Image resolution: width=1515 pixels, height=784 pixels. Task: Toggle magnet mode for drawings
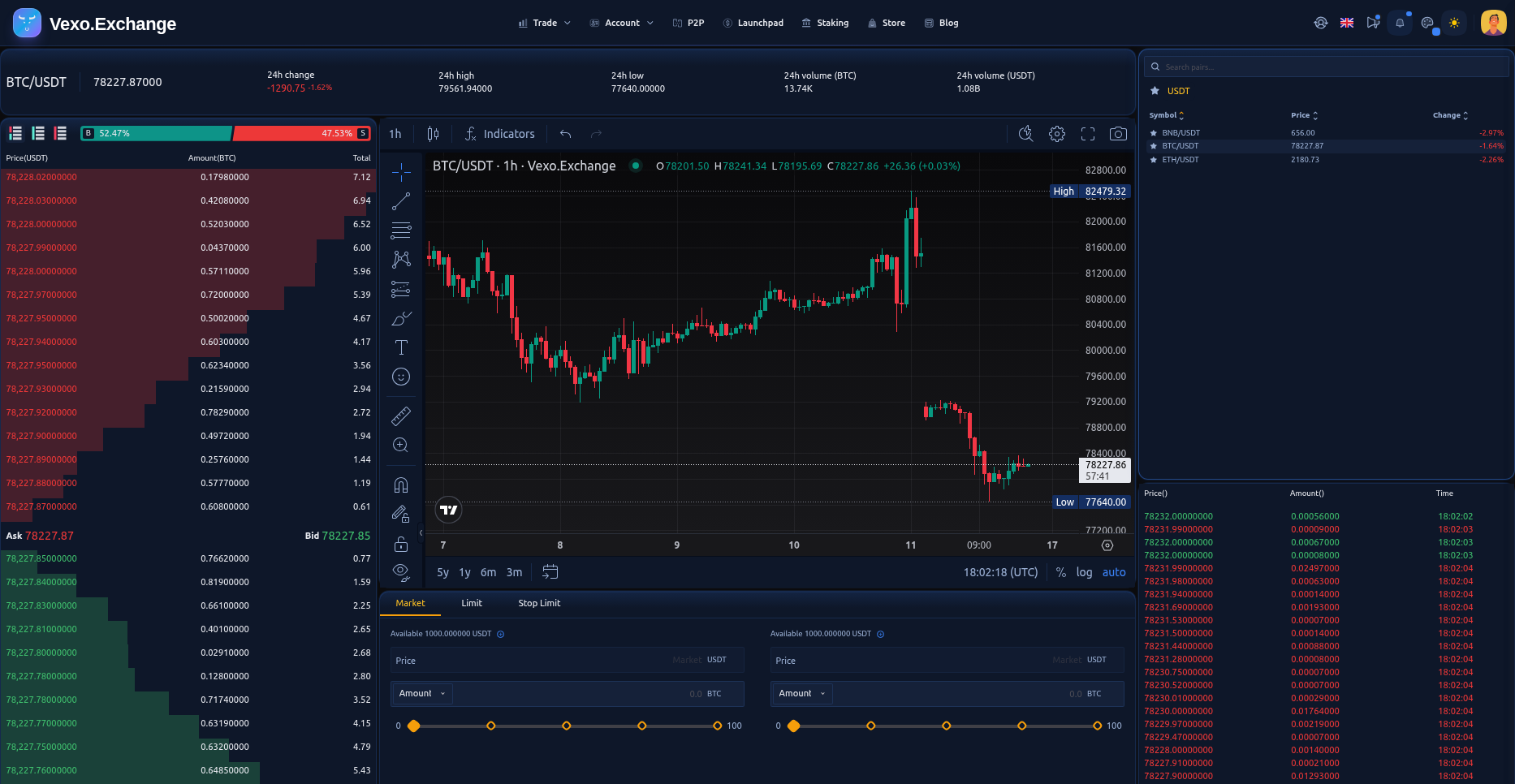(401, 485)
